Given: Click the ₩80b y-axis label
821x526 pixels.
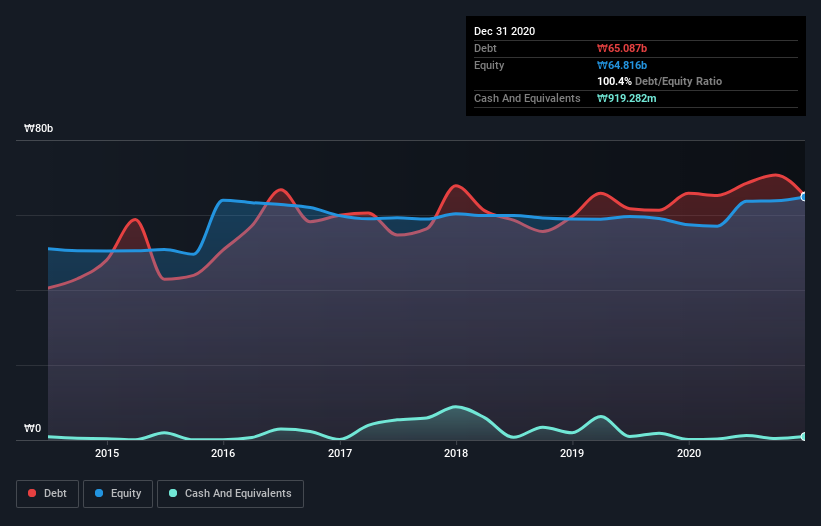Looking at the screenshot, I should (x=39, y=128).
